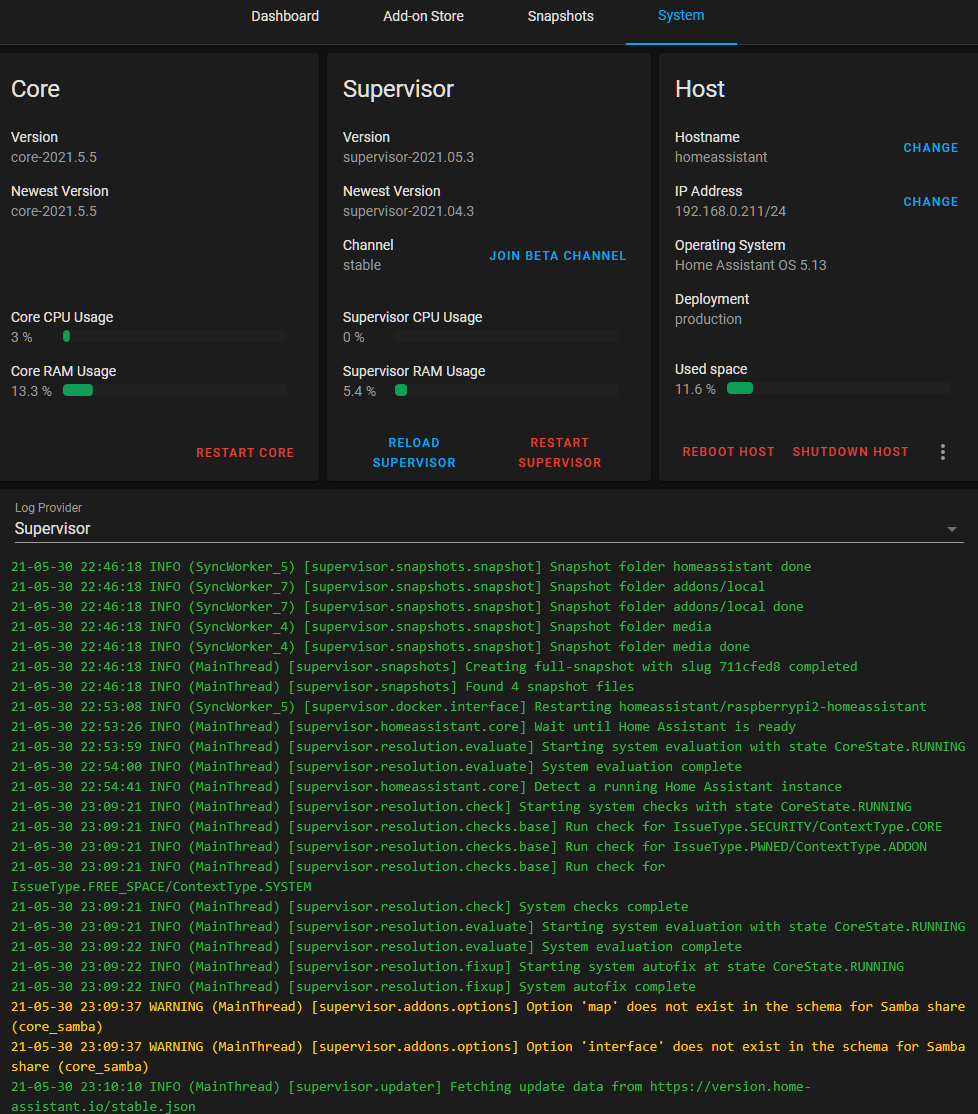Image resolution: width=978 pixels, height=1114 pixels.
Task: Click log line 'Snapshot folder media done'
Action: (380, 647)
